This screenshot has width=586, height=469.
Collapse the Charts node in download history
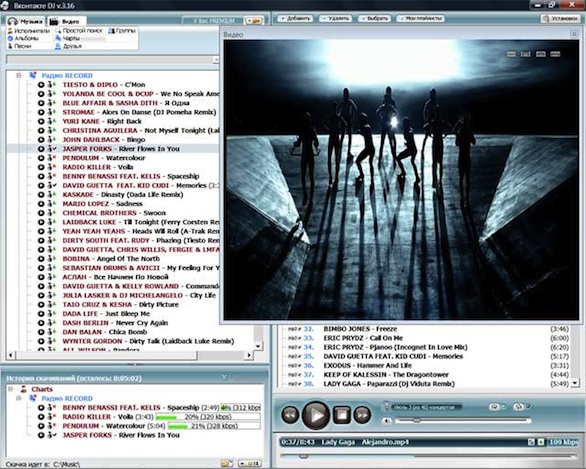pos(11,389)
